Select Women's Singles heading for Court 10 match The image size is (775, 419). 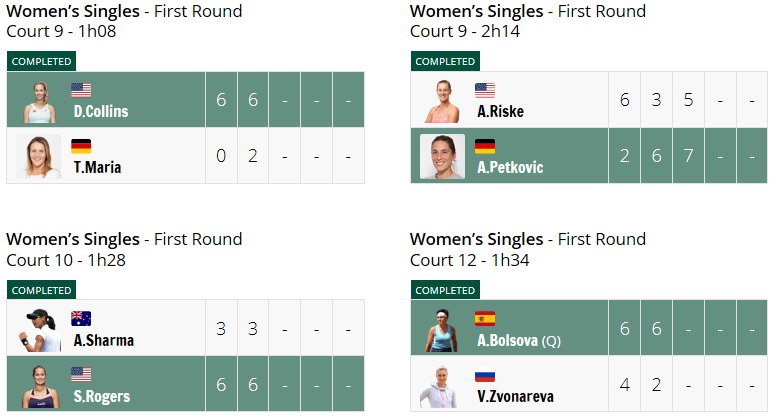coord(73,239)
